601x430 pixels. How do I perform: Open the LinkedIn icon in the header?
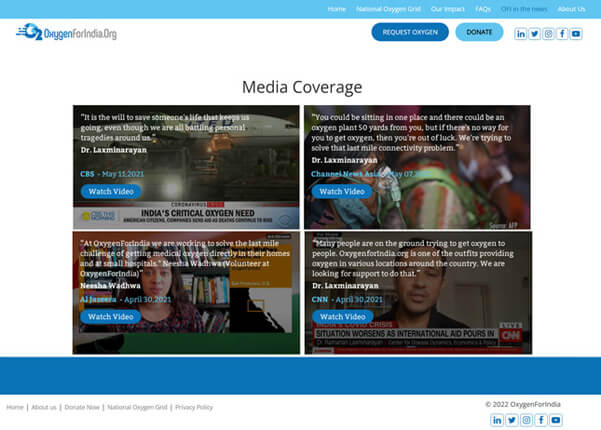point(521,33)
